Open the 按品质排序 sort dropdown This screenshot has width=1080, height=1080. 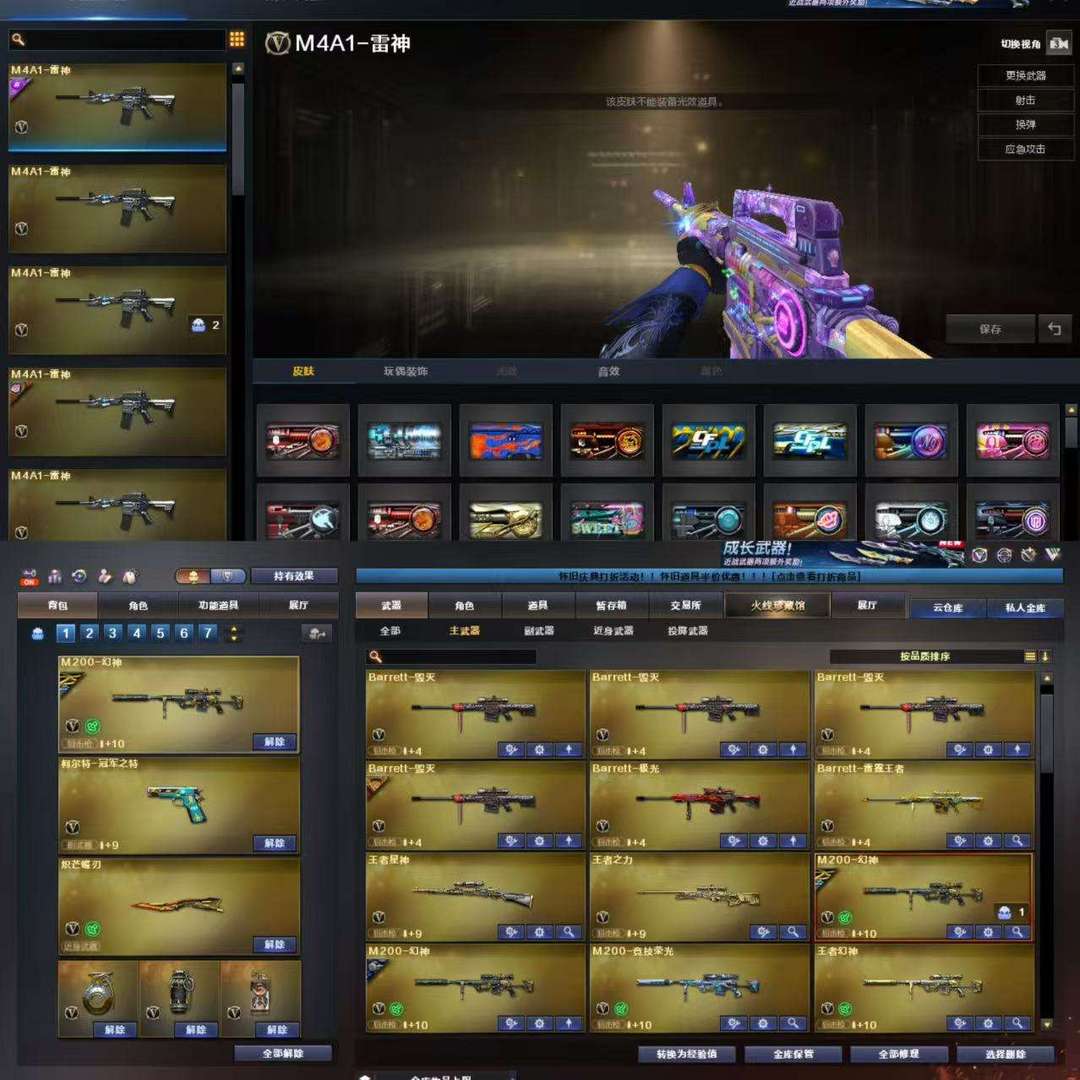[926, 656]
